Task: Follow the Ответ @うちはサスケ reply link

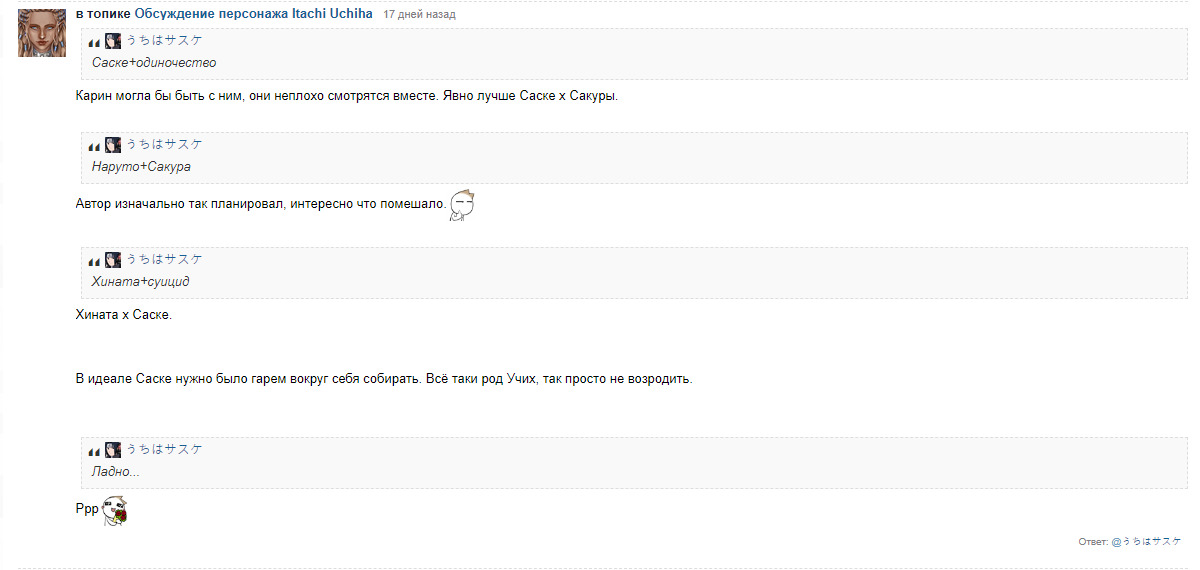Action: pyautogui.click(x=1146, y=541)
